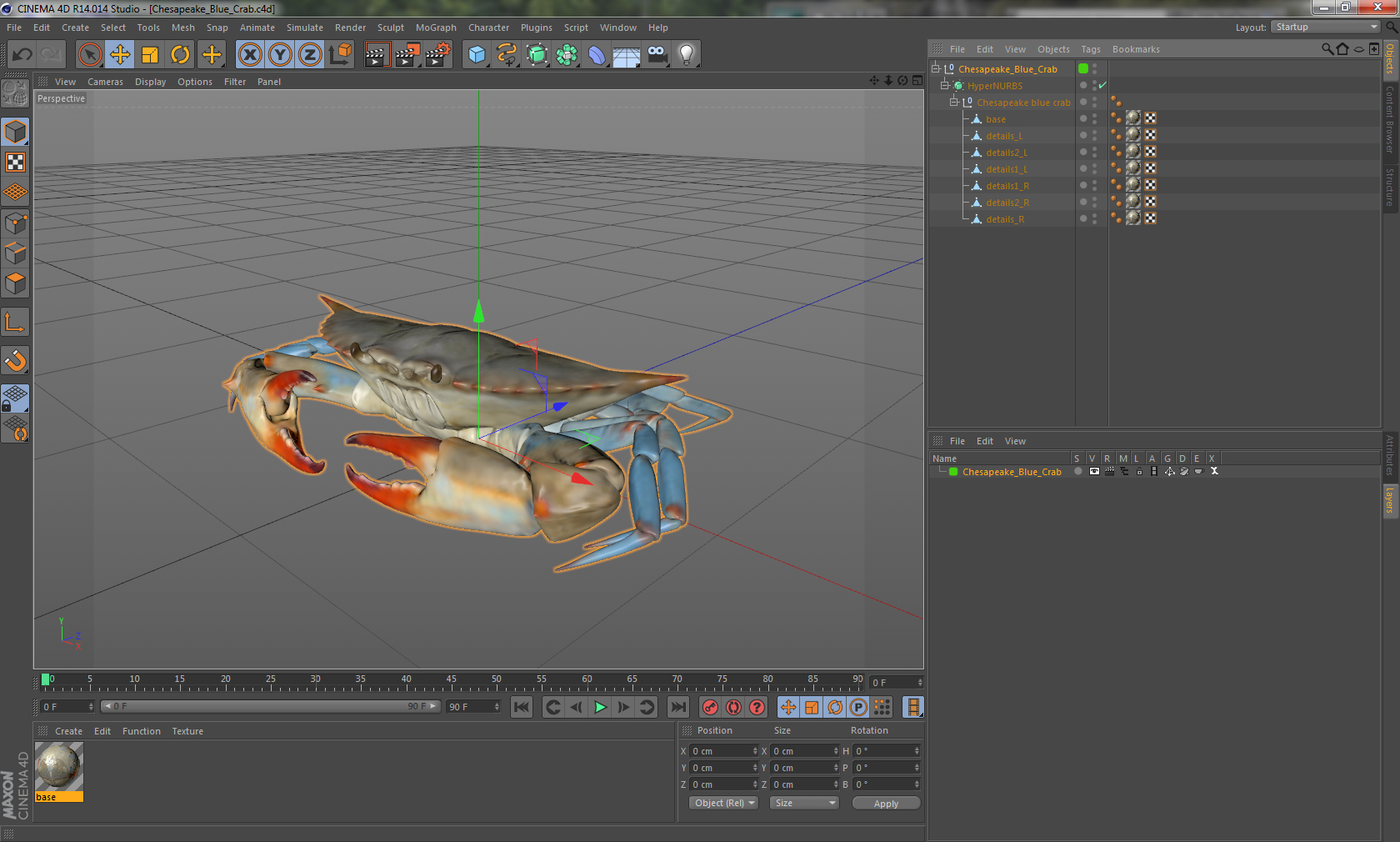Enable the Axis mode tool
This screenshot has height=842, width=1400.
point(16,322)
